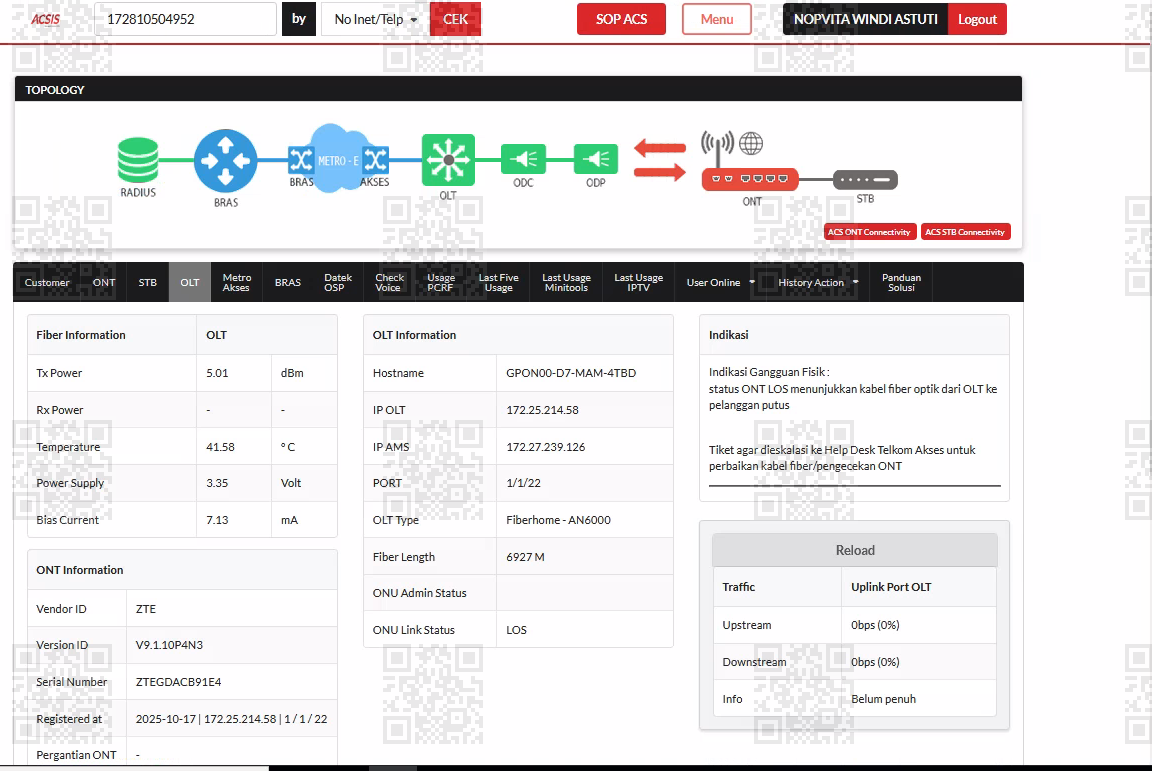Click the Tx Power value 5.01

217,373
